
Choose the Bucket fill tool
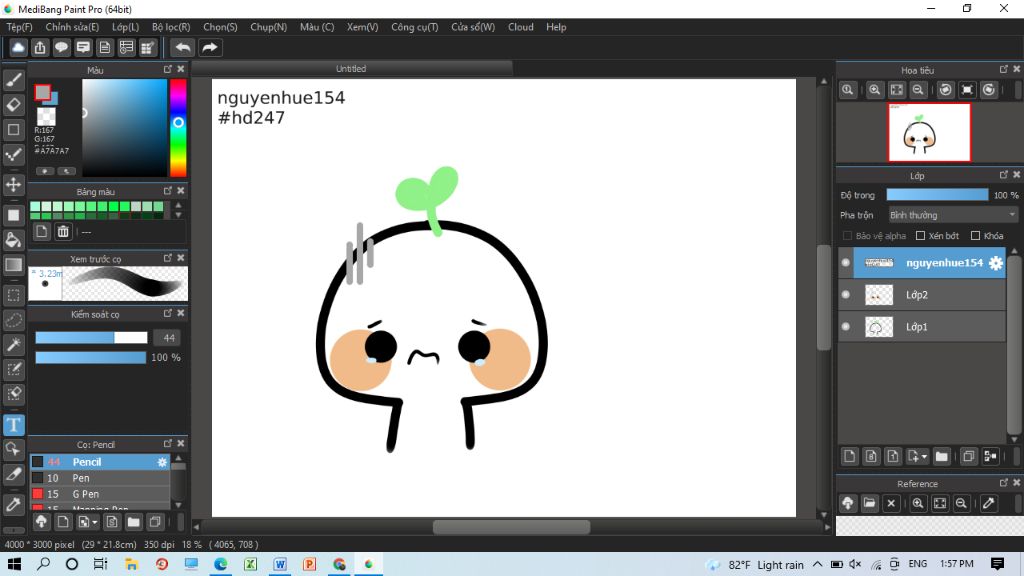tap(14, 240)
